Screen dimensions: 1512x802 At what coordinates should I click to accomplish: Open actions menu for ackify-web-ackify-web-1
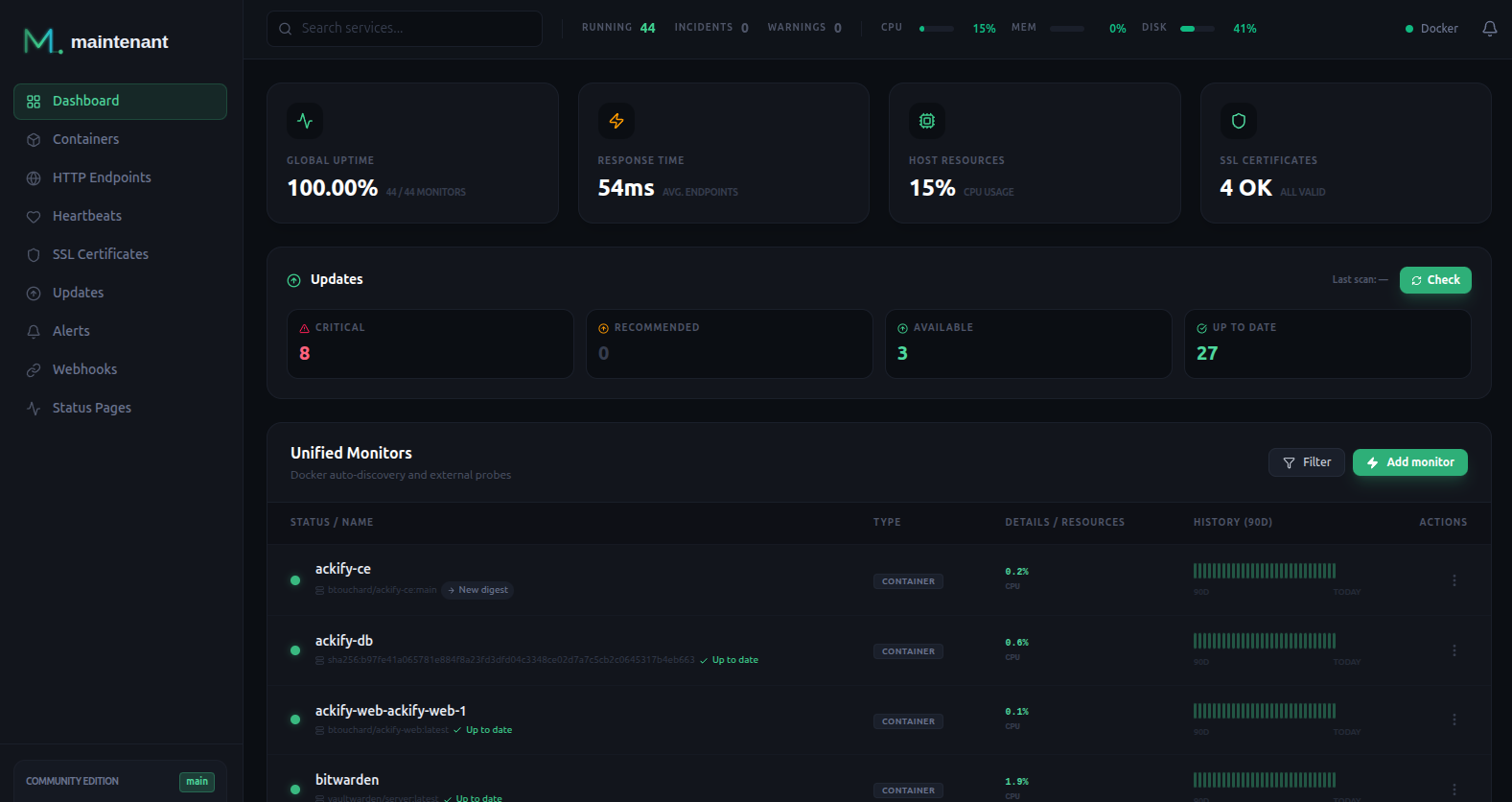[x=1454, y=719]
